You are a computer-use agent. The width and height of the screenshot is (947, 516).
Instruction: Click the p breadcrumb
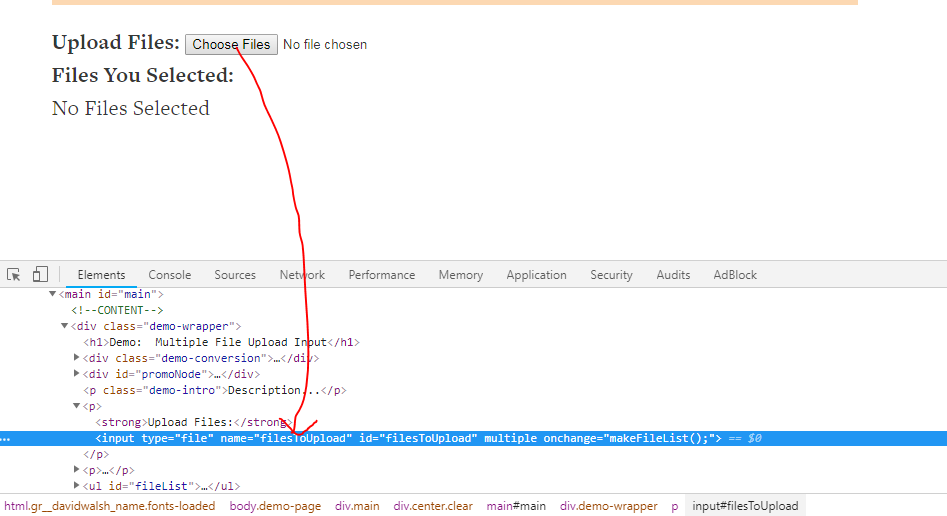coord(675,506)
